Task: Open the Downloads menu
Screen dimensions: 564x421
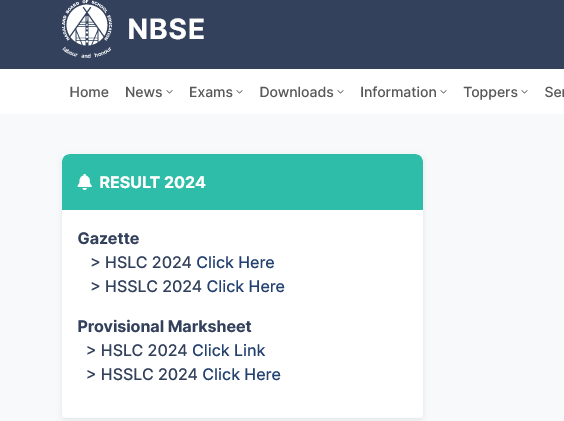Action: tap(296, 92)
